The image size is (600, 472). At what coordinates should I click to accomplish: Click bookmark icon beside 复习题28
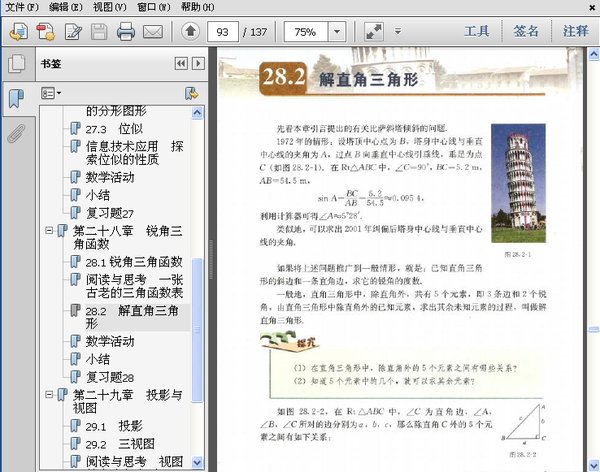pyautogui.click(x=75, y=377)
